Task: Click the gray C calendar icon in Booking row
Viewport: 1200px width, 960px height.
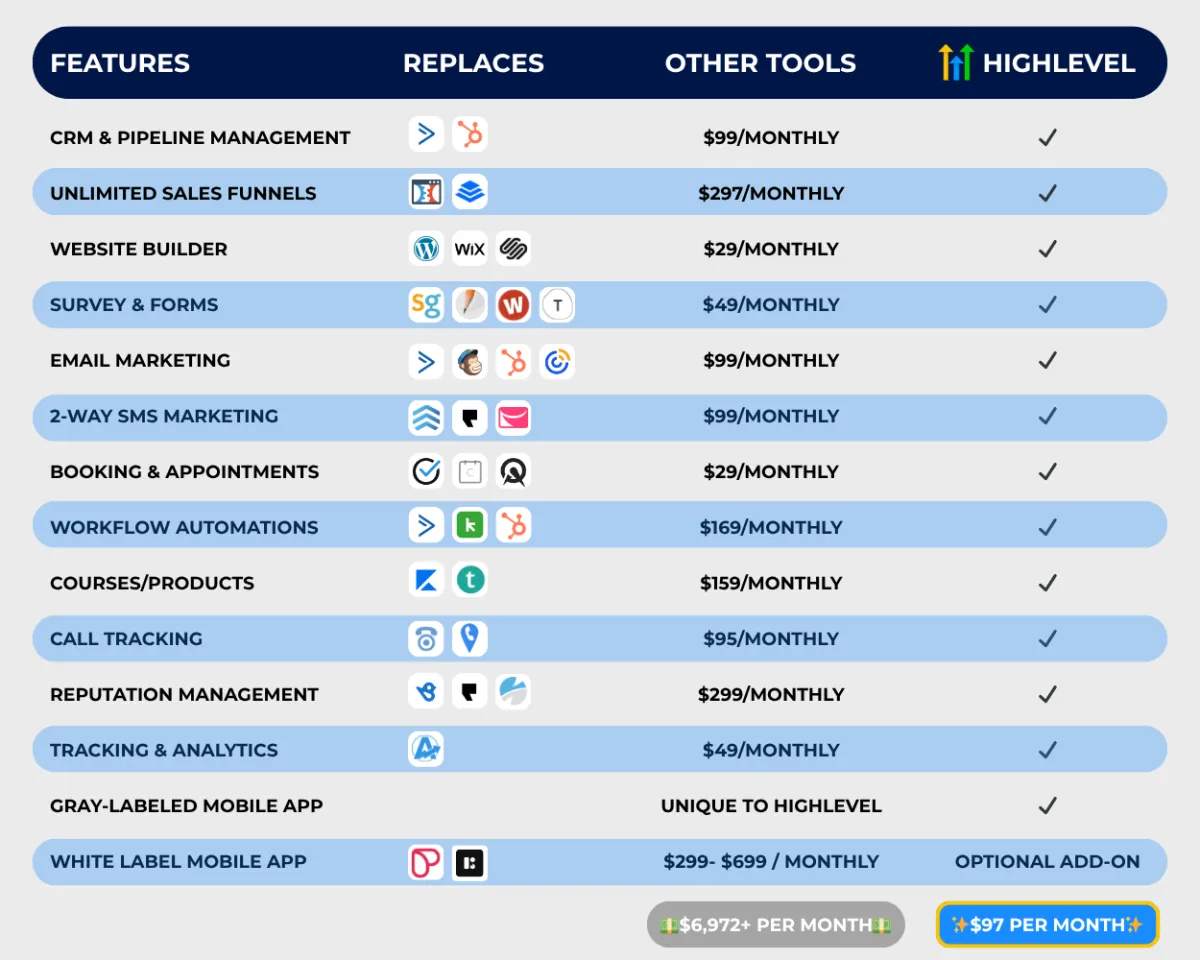Action: point(470,471)
